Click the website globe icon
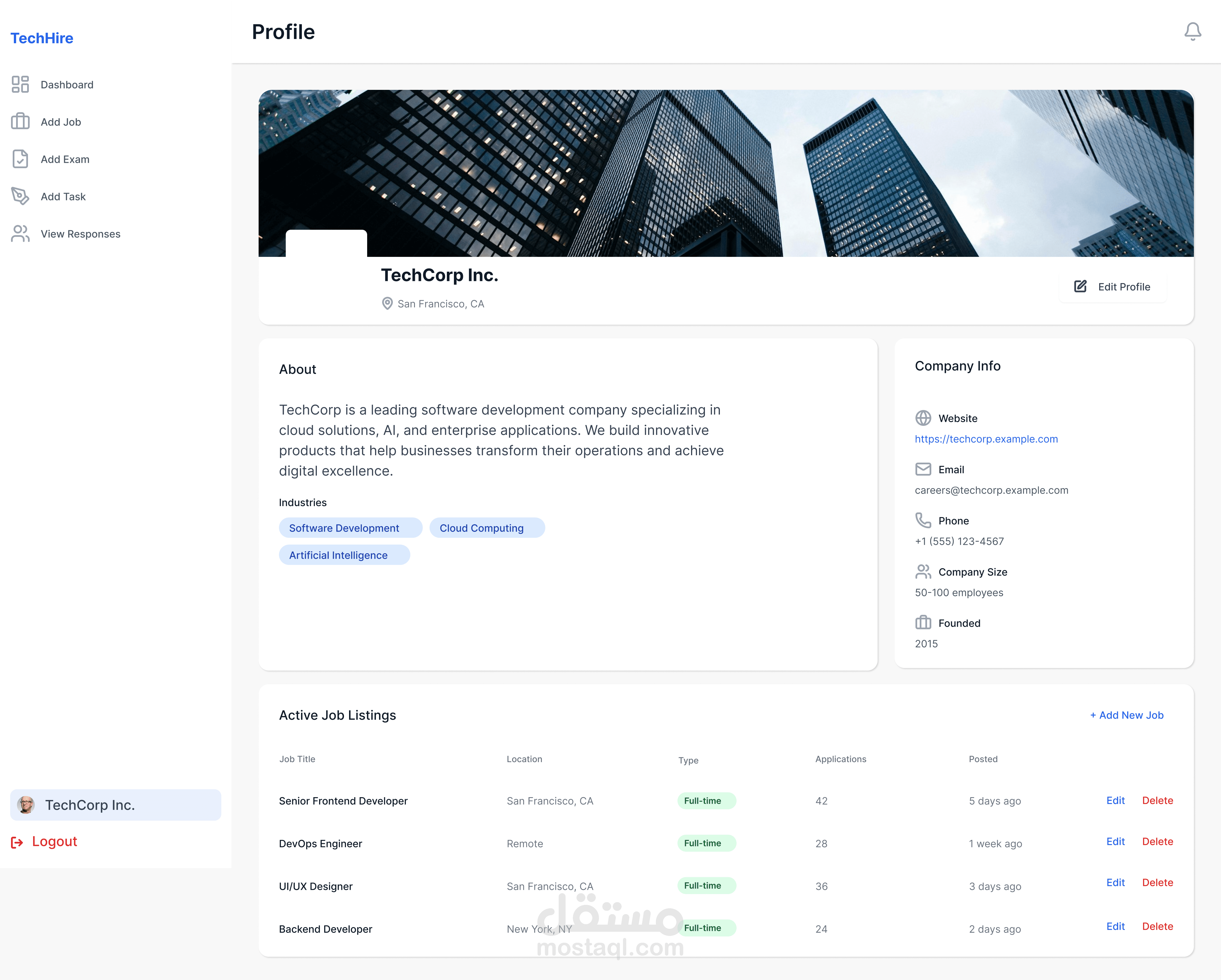This screenshot has width=1221, height=980. [x=923, y=418]
